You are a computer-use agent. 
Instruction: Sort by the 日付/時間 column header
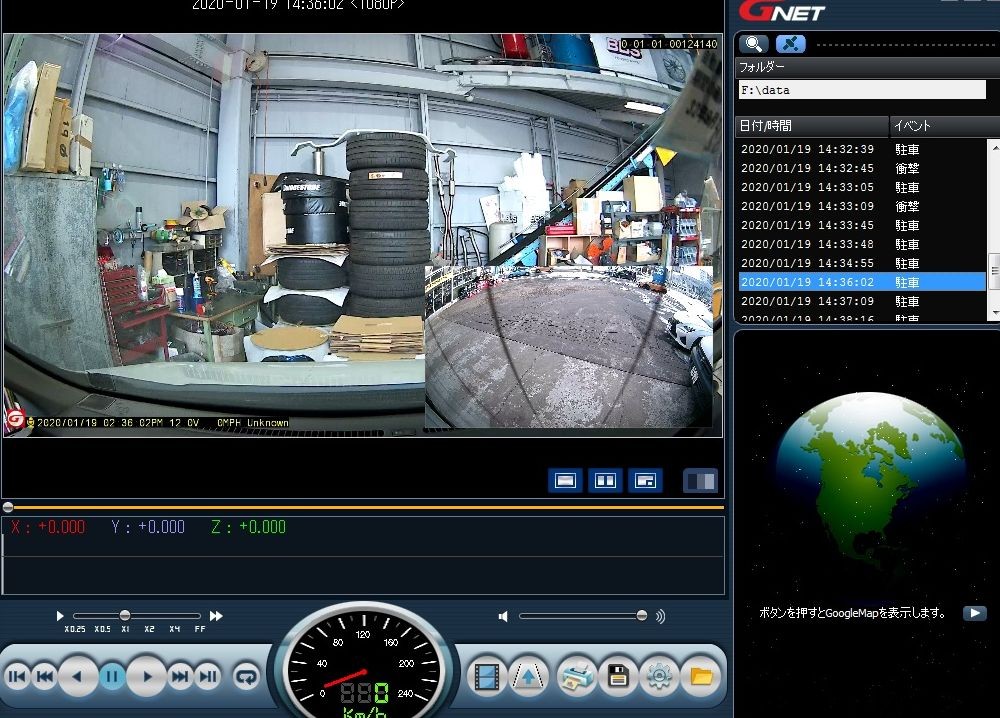coord(812,126)
